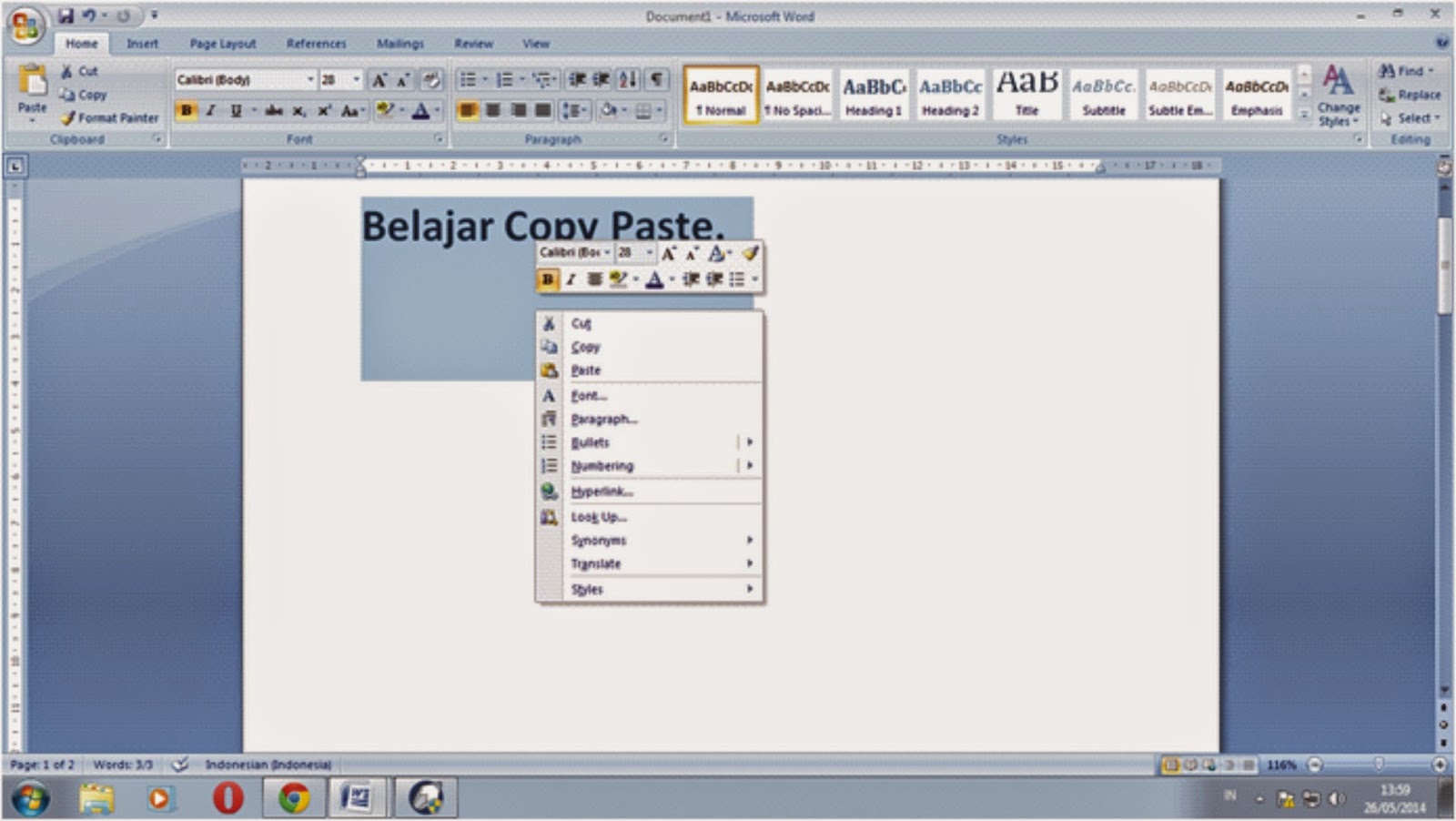Toggle left alignment in the Paragraph group
The height and width of the screenshot is (821, 1456).
(466, 111)
